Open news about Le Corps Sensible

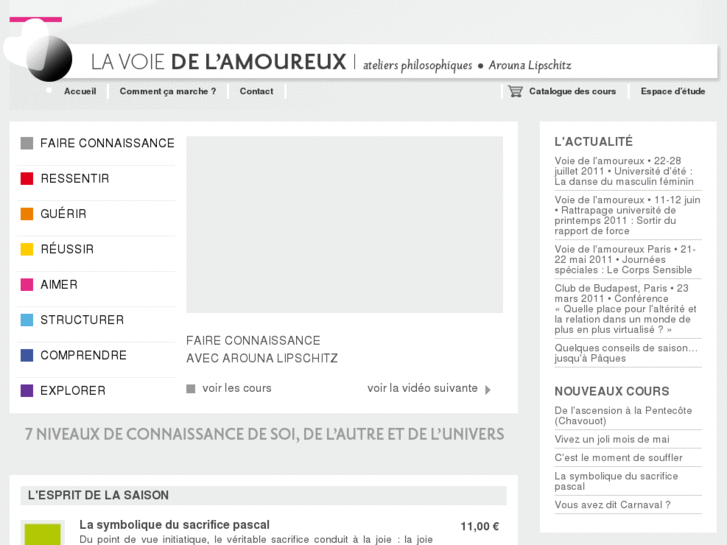pyautogui.click(x=625, y=260)
